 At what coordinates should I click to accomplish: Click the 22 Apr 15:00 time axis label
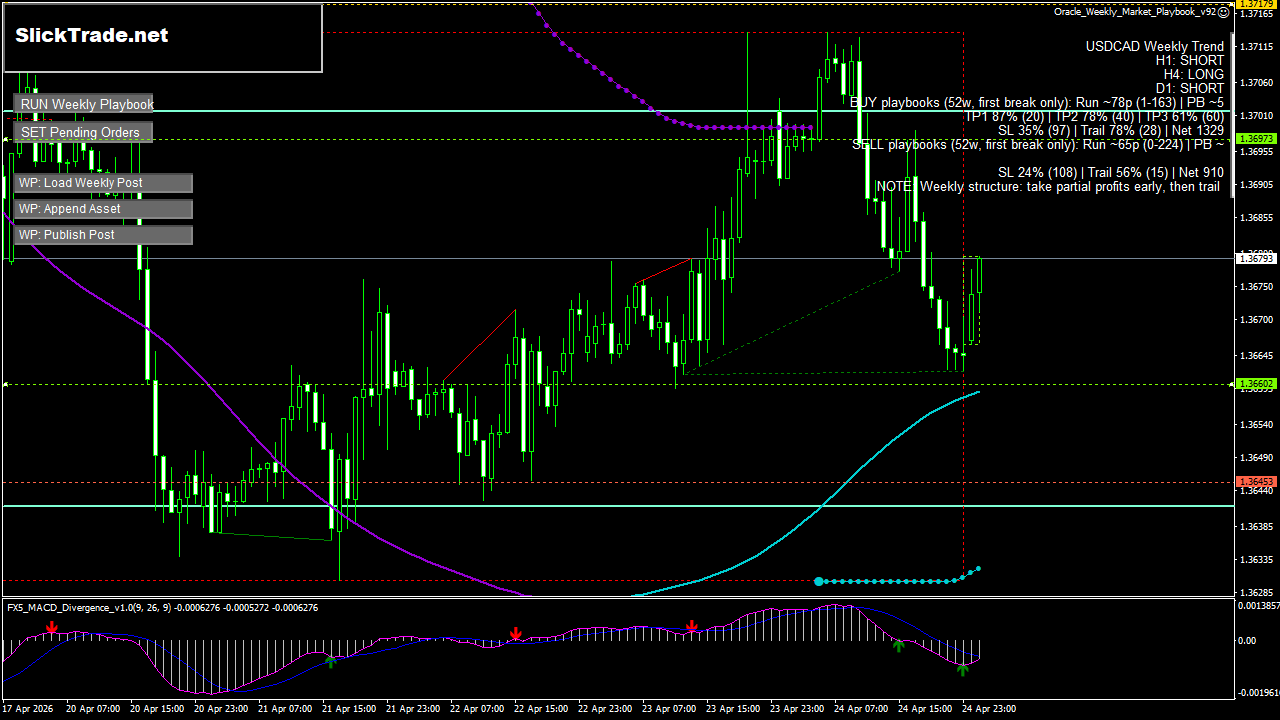[540, 708]
